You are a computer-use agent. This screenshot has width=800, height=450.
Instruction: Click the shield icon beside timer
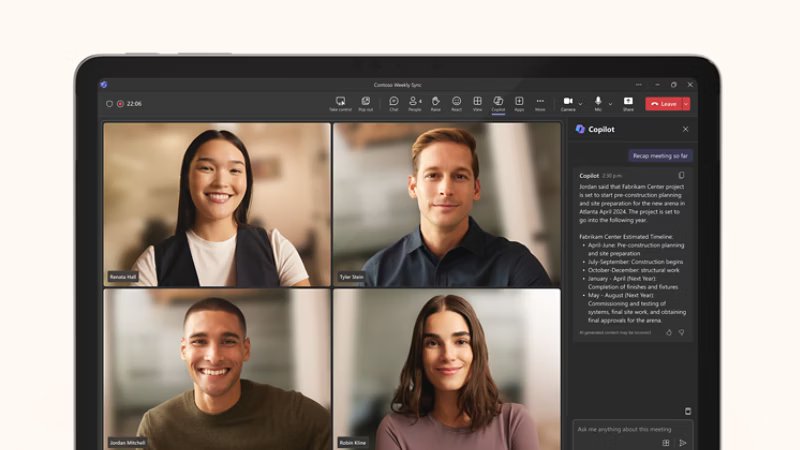point(109,104)
